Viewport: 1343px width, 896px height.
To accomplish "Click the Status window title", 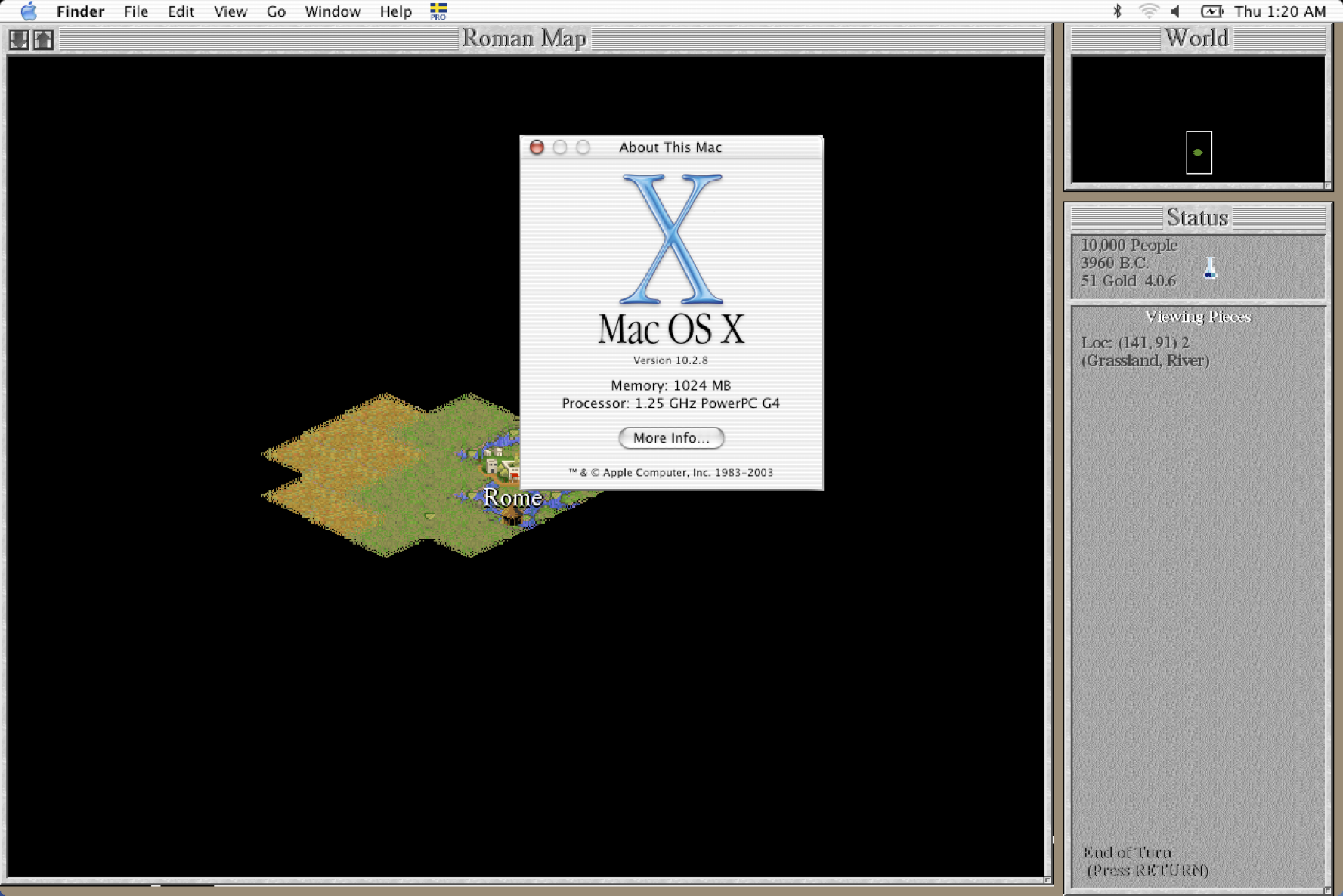I will click(1197, 218).
